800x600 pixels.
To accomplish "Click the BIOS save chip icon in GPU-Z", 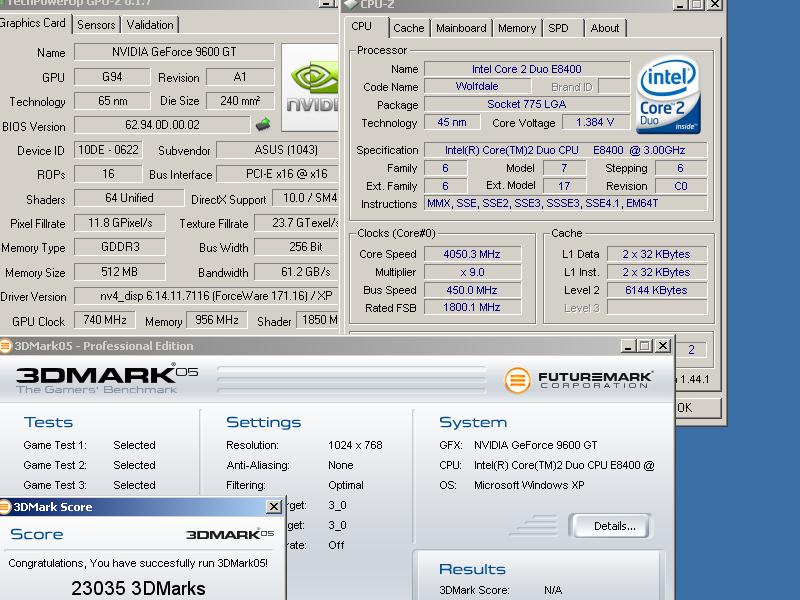I will click(263, 124).
